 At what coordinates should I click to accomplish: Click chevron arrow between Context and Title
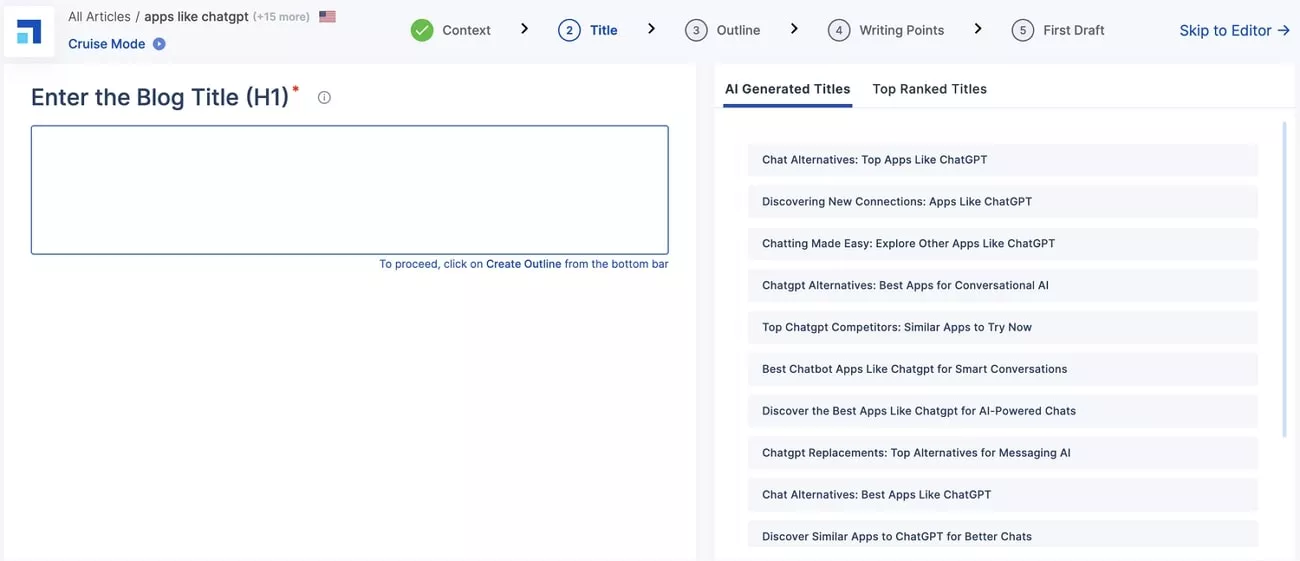tap(524, 29)
